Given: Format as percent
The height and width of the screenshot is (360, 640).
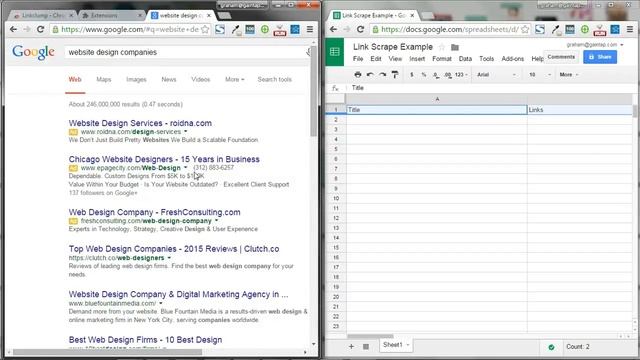Looking at the screenshot, I should [424, 75].
